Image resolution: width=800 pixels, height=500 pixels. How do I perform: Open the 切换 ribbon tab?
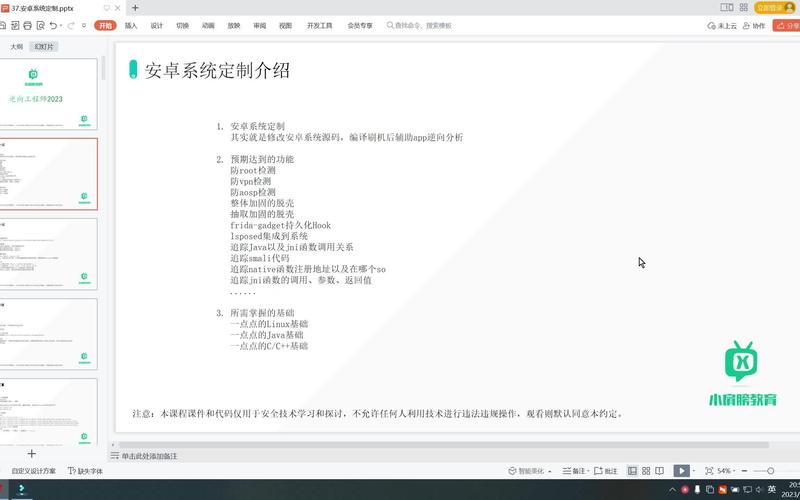click(183, 26)
